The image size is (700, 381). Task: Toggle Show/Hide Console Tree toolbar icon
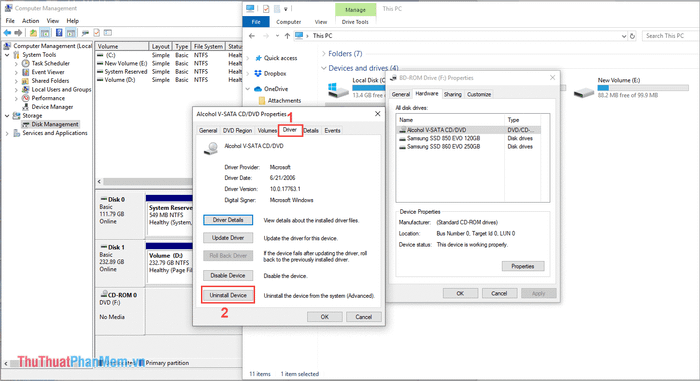pyautogui.click(x=45, y=33)
